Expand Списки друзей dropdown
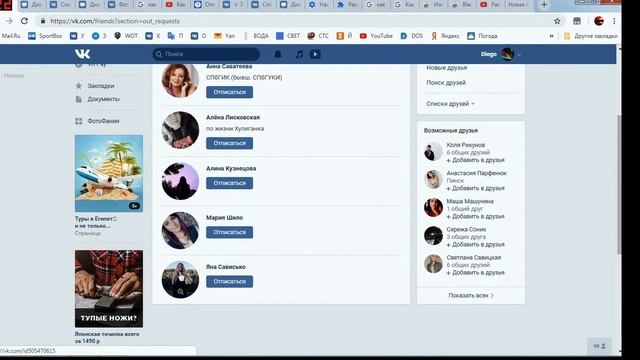This screenshot has width=640, height=360. click(x=450, y=104)
